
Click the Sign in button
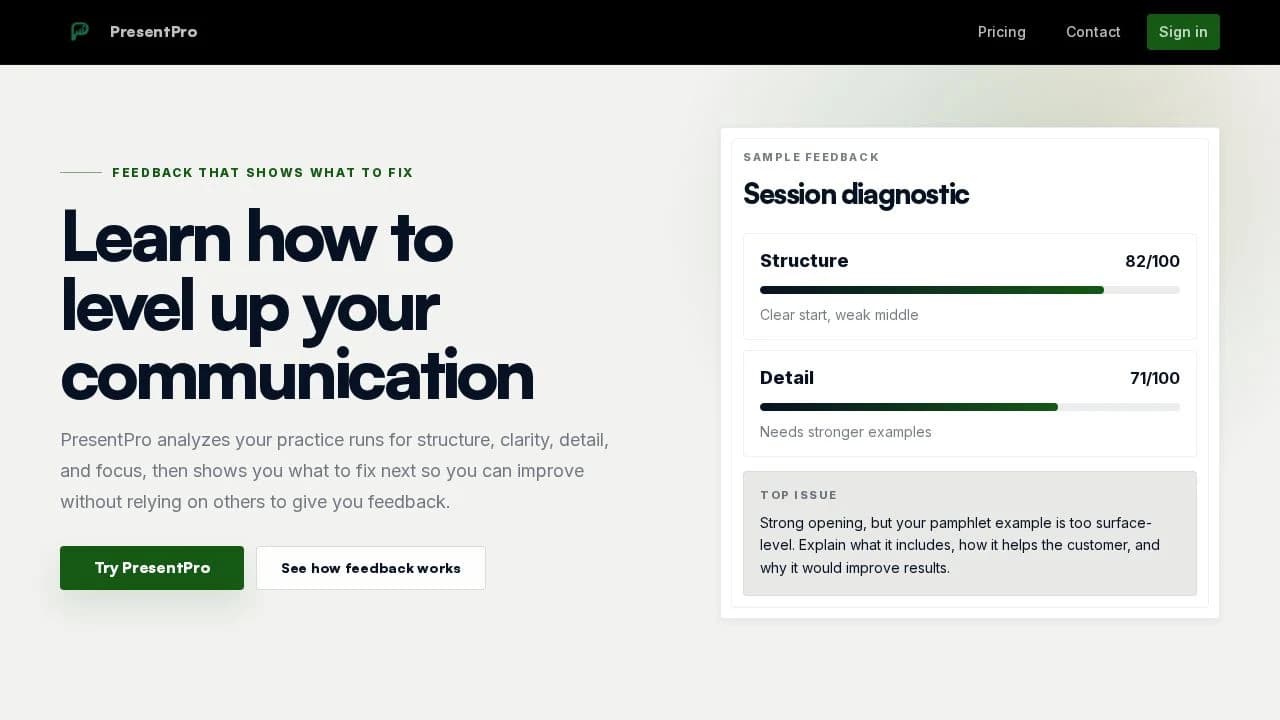coord(1183,32)
